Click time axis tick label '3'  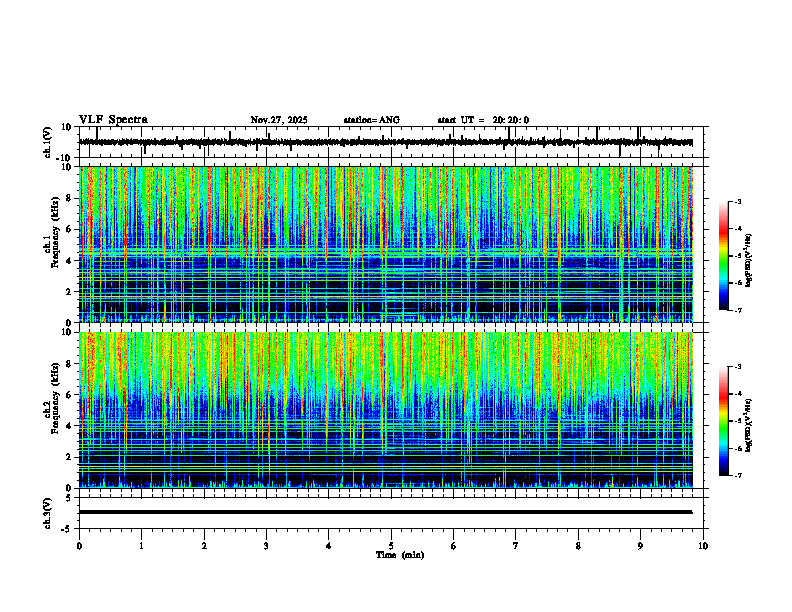point(266,546)
